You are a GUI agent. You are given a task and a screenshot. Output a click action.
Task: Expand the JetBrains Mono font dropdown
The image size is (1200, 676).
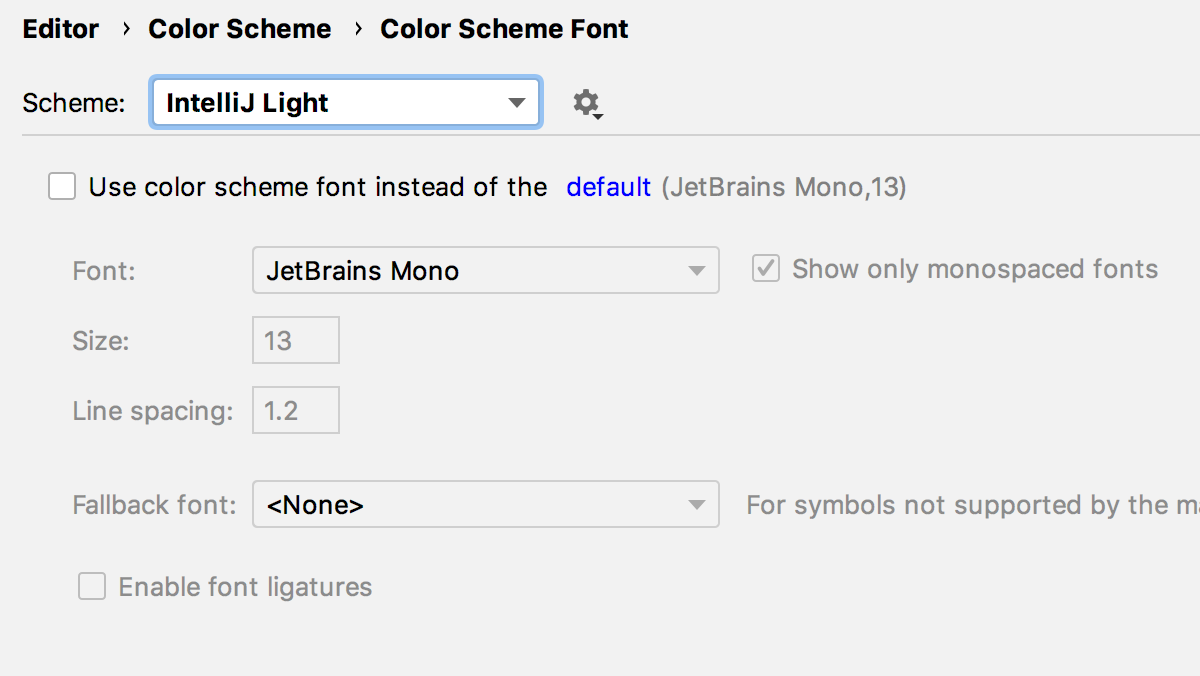click(x=485, y=270)
